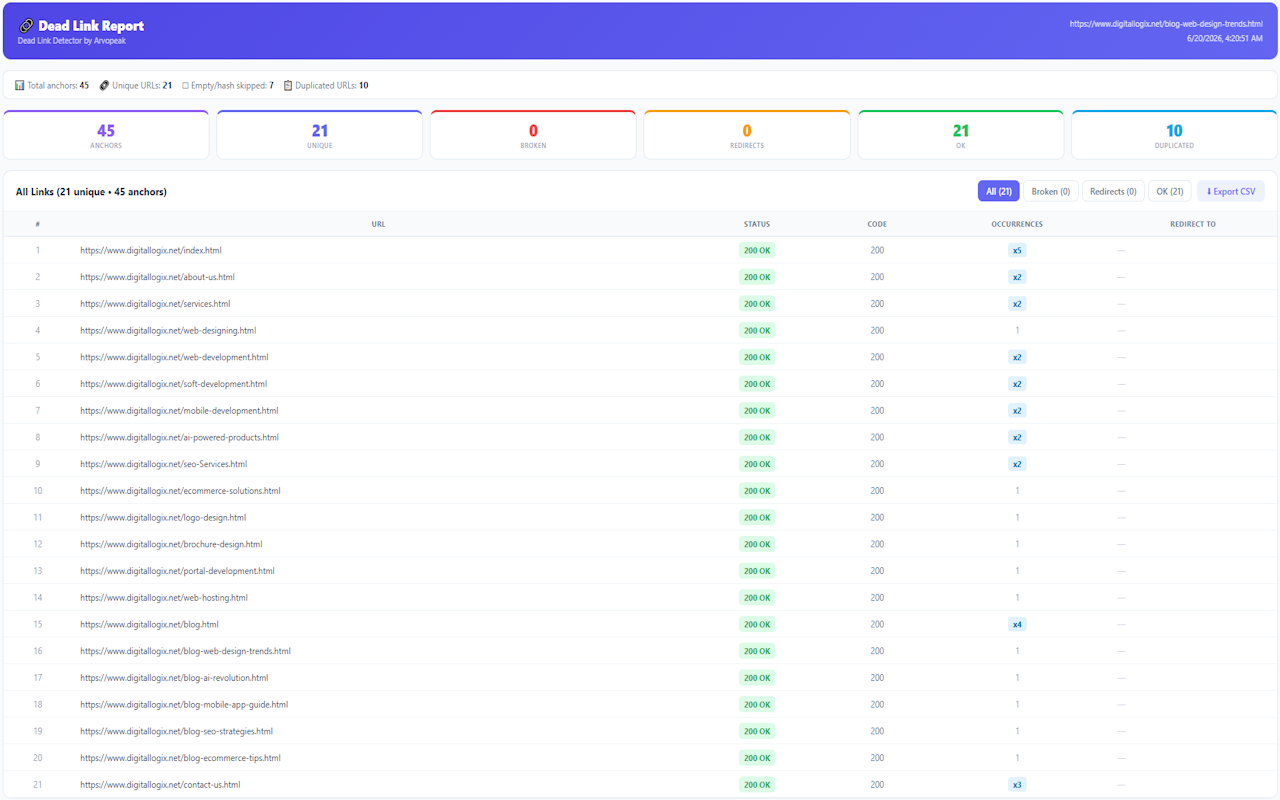Filter by OK (21) links
1280x800 pixels.
[x=1170, y=191]
